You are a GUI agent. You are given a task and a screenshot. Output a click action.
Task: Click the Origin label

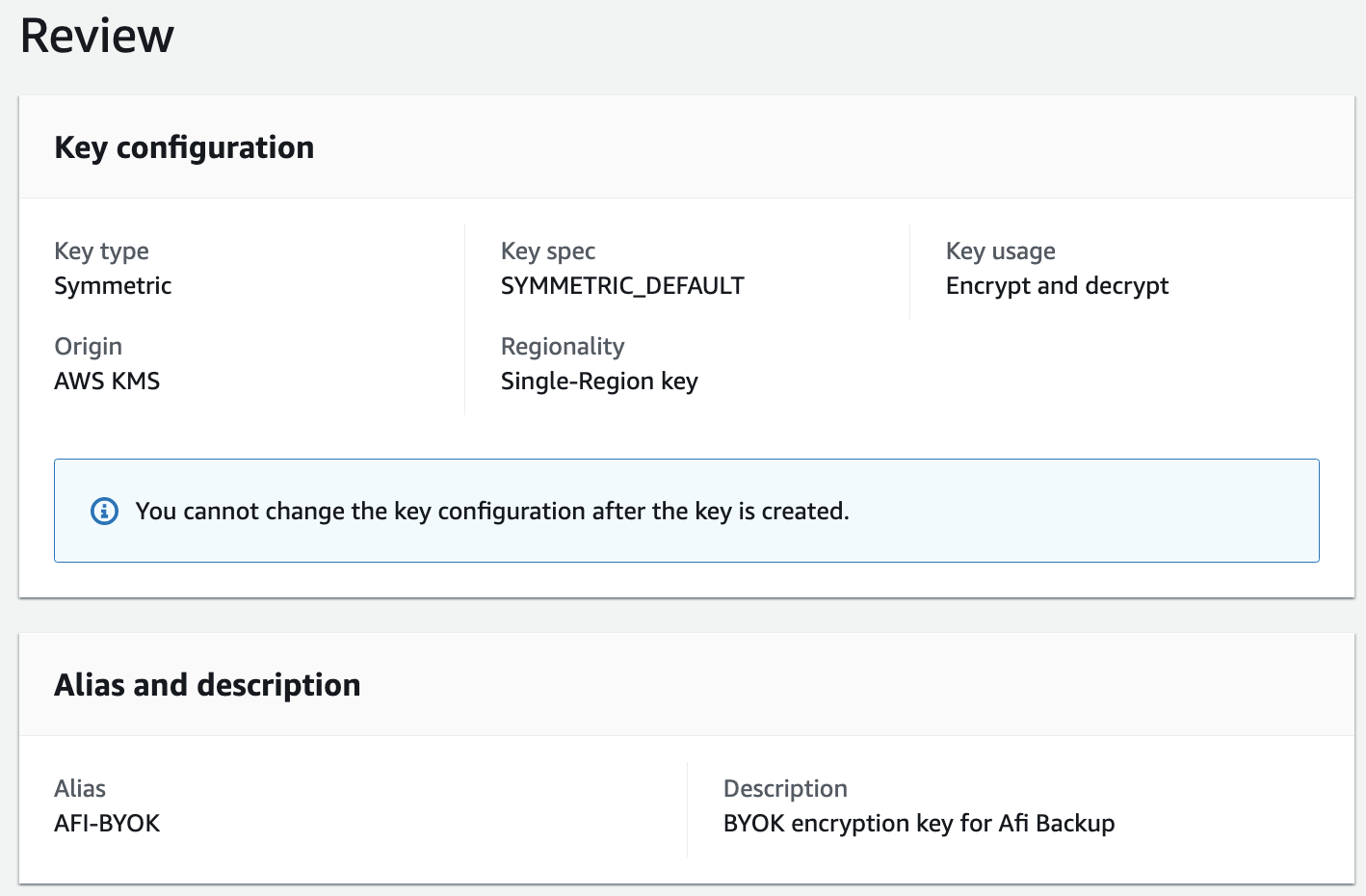[88, 347]
